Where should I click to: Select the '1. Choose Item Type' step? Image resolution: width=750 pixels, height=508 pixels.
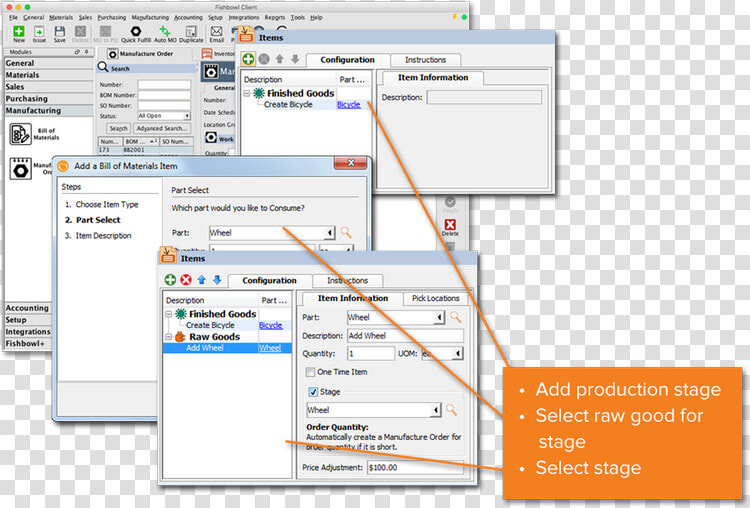[x=101, y=204]
